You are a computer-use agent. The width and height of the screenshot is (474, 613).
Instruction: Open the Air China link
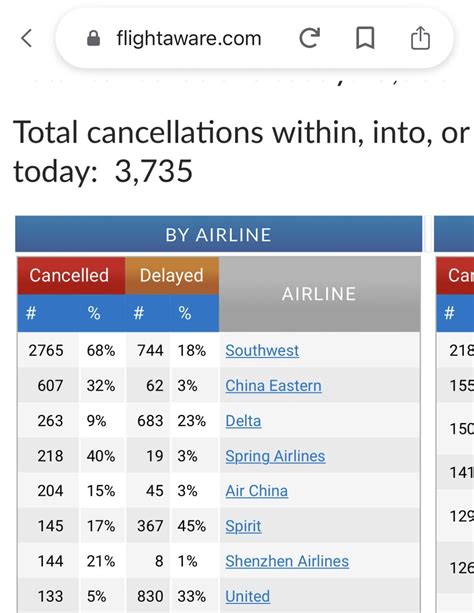257,491
